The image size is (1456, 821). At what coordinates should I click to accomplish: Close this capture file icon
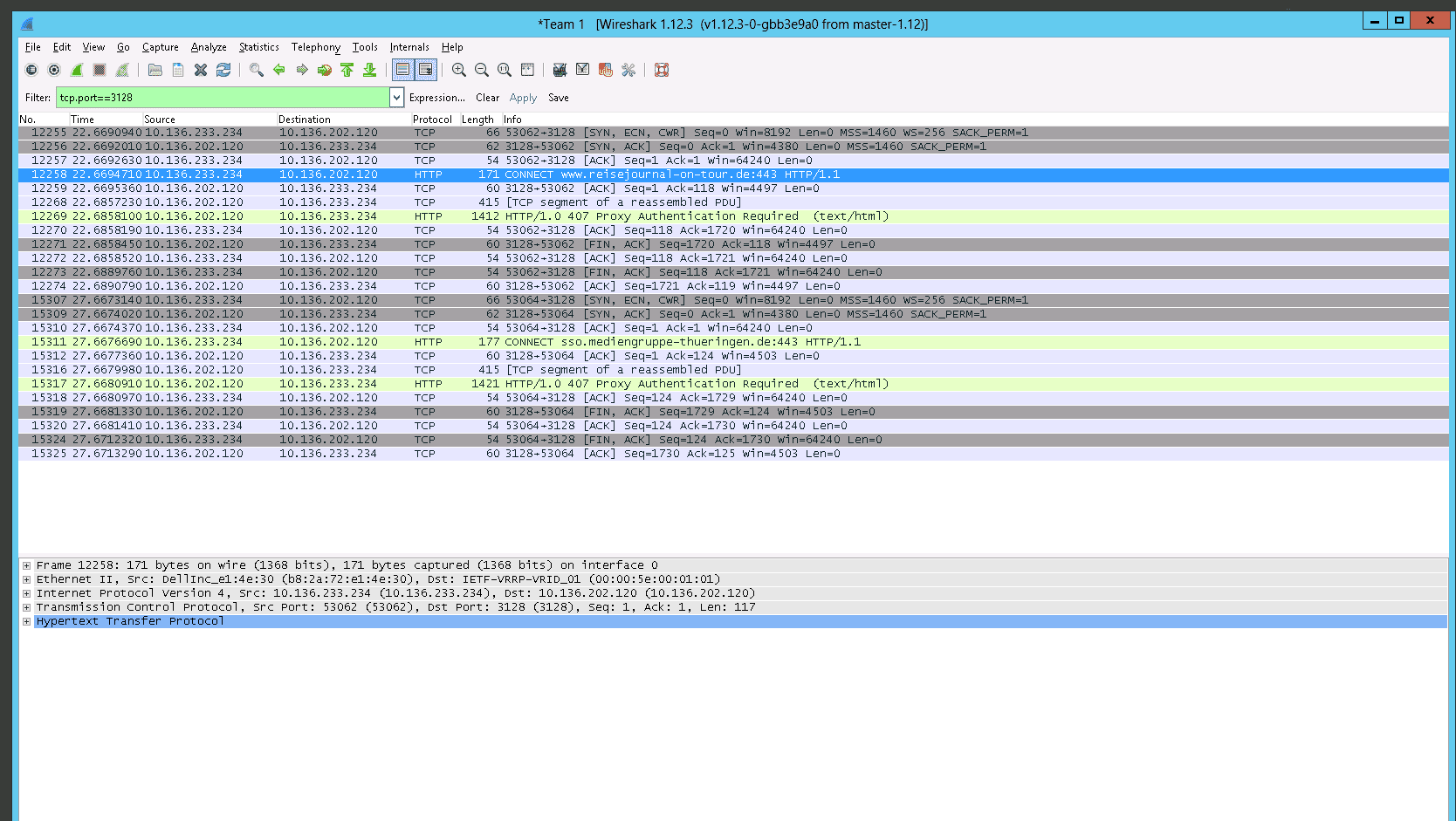pyautogui.click(x=201, y=70)
